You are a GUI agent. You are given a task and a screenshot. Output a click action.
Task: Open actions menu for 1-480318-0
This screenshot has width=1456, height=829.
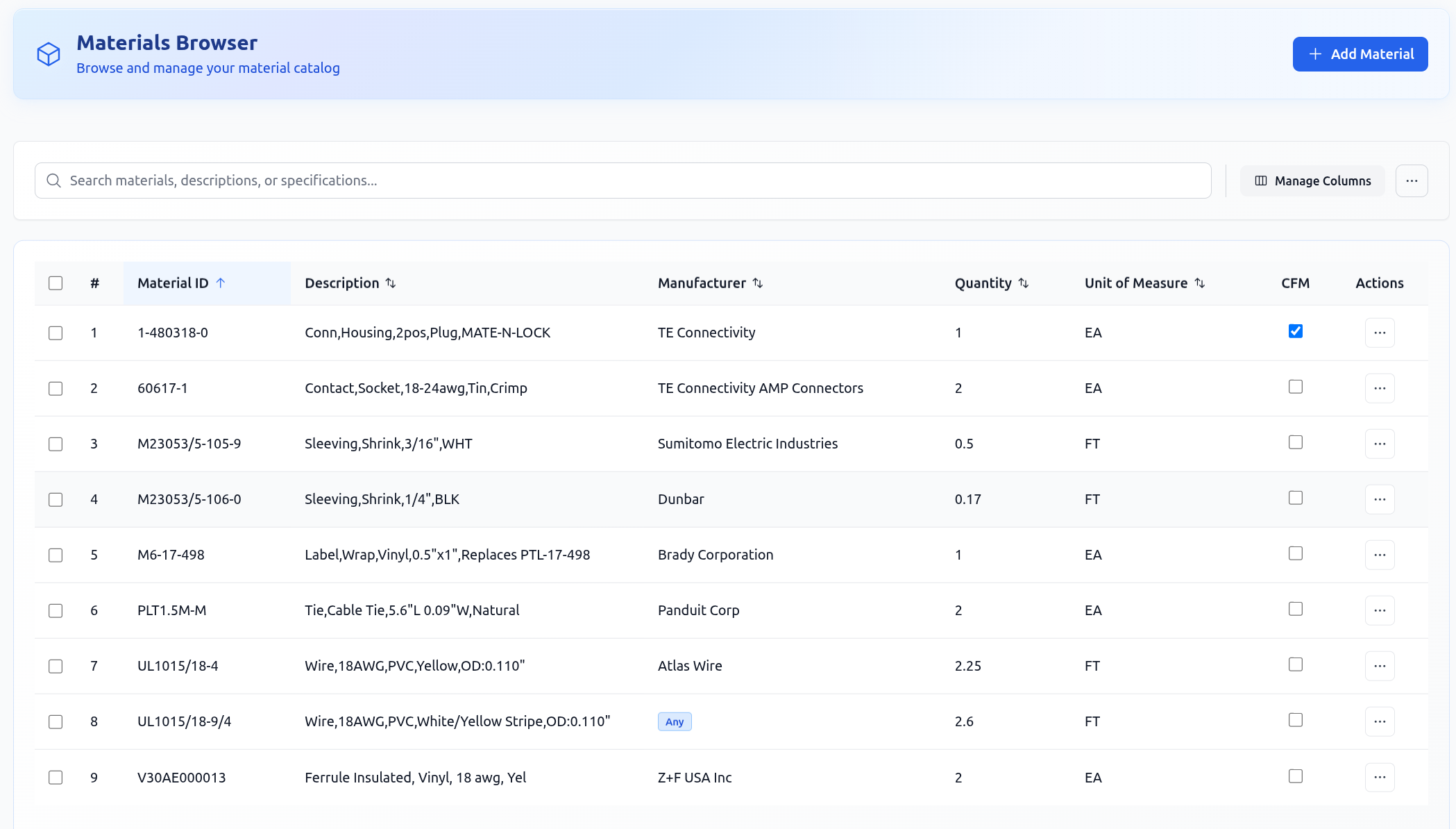tap(1380, 333)
